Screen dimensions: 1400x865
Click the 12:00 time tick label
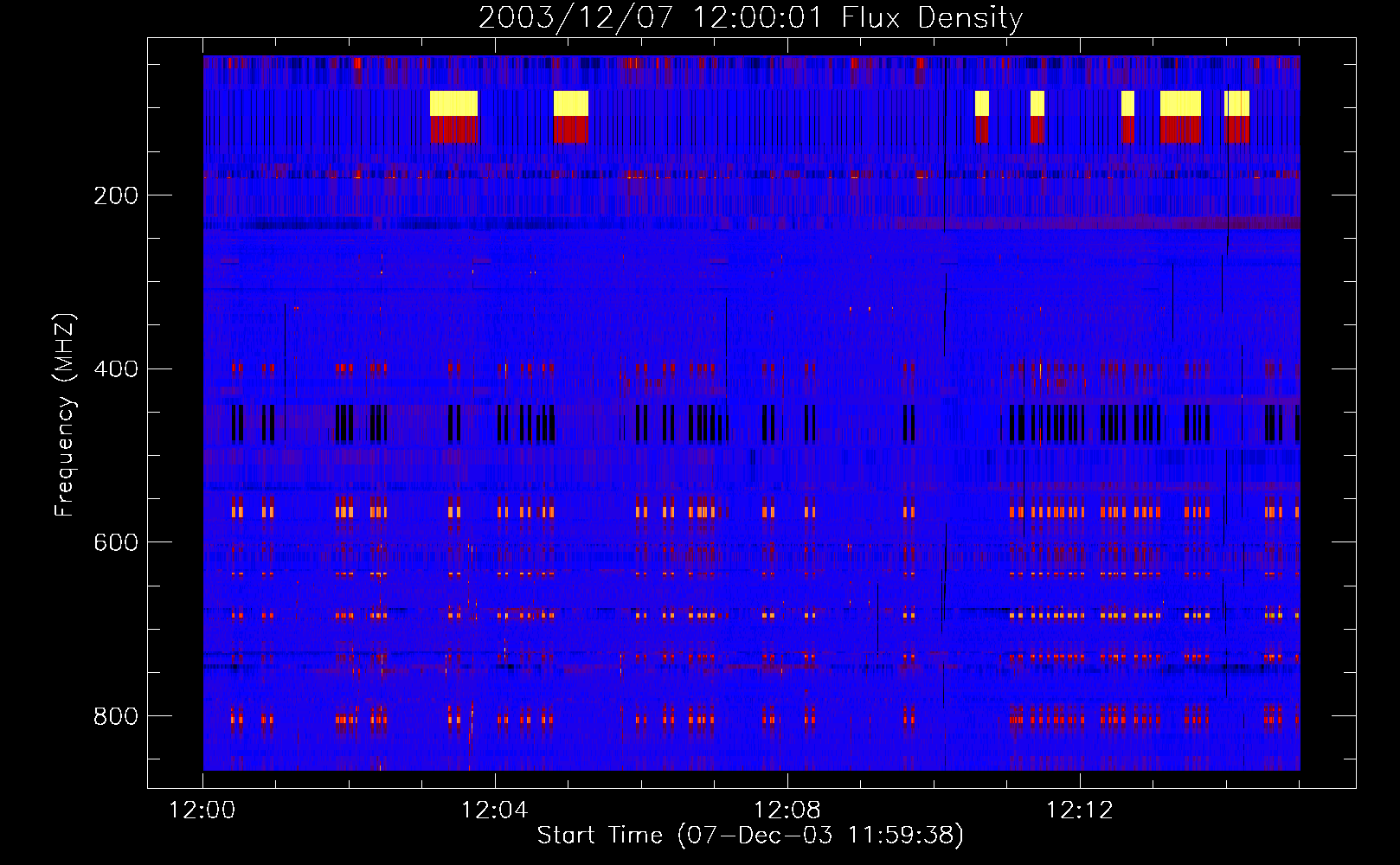coord(202,811)
